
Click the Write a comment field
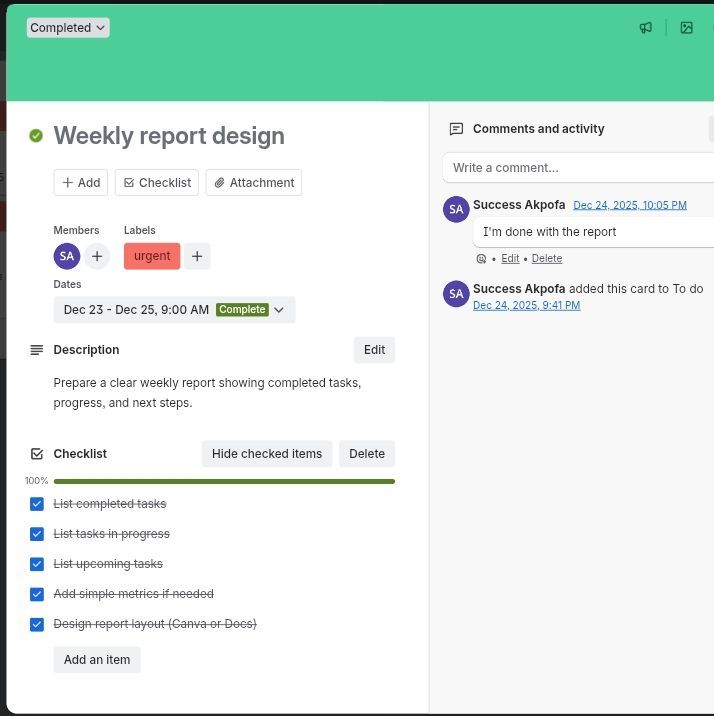tap(578, 168)
